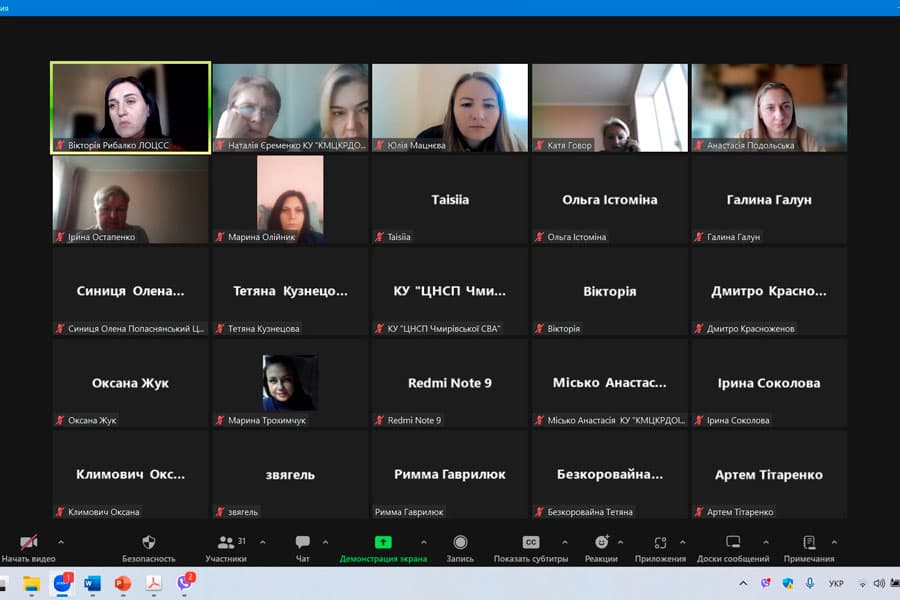This screenshot has width=900, height=600.
Task: Select the Юлія Мацнєва video tile
Action: [x=450, y=108]
